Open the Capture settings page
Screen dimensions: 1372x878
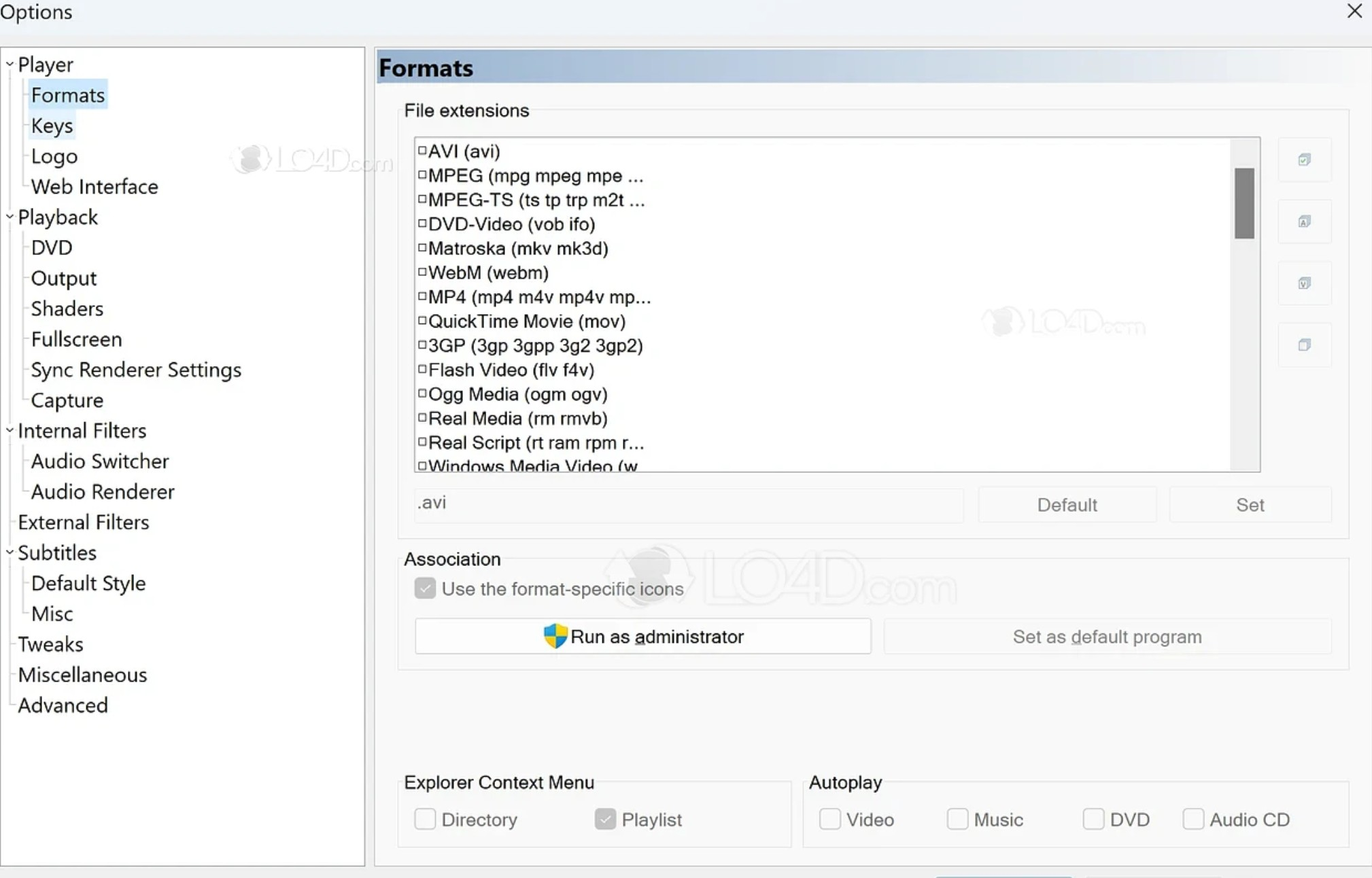pos(67,400)
